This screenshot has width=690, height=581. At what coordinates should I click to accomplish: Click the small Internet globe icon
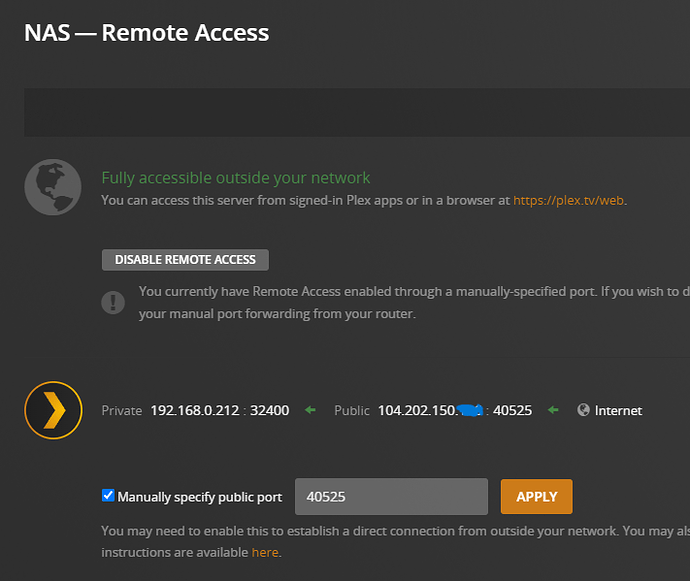[x=583, y=411]
